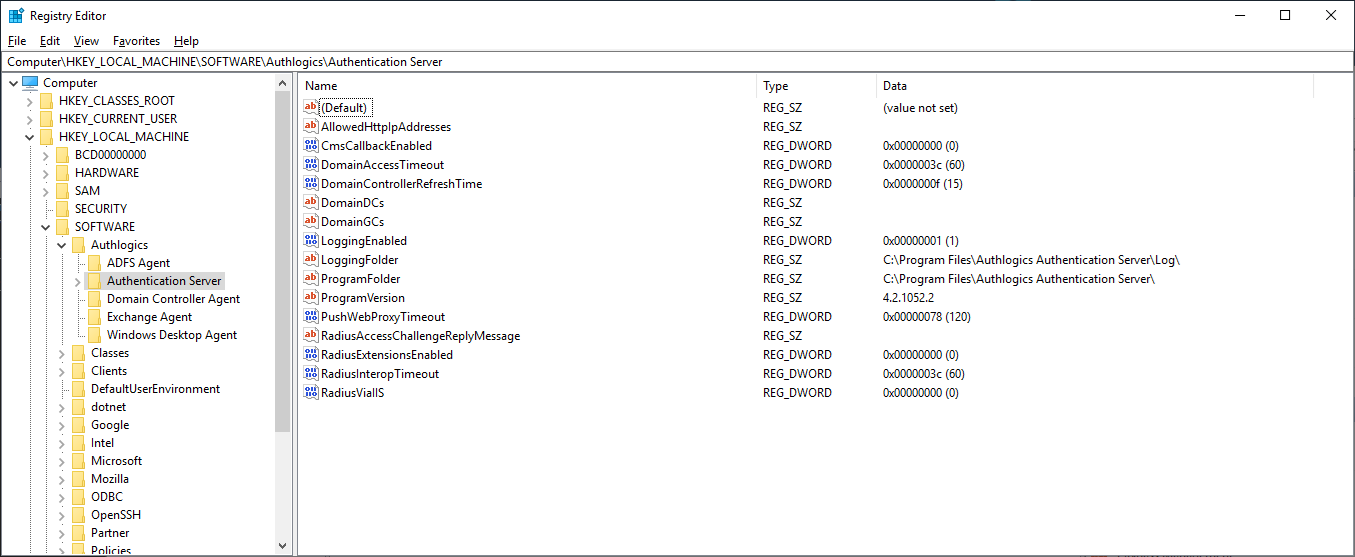Click the DomainControllerRefreshTime DWORD icon
This screenshot has width=1355, height=557.
(311, 184)
